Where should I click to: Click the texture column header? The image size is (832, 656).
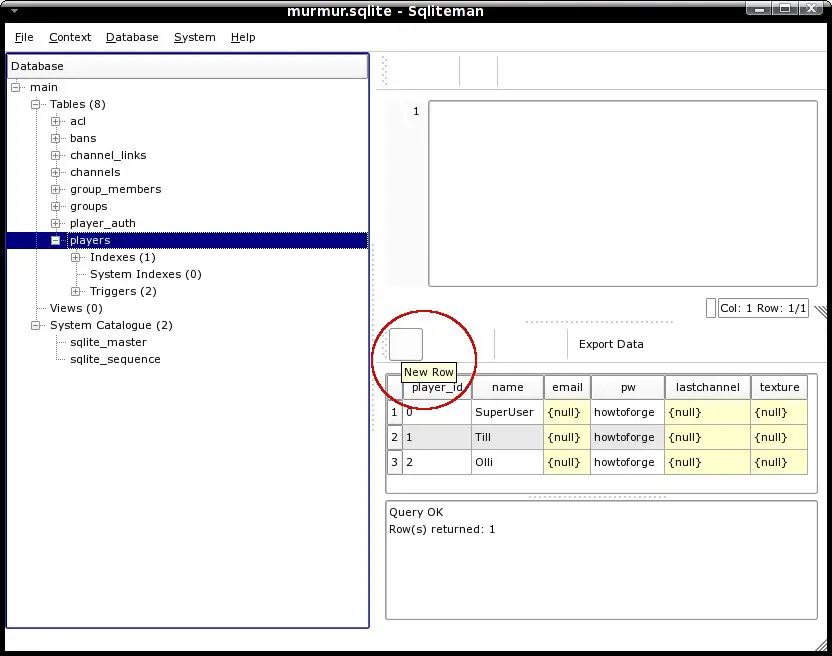[779, 387]
